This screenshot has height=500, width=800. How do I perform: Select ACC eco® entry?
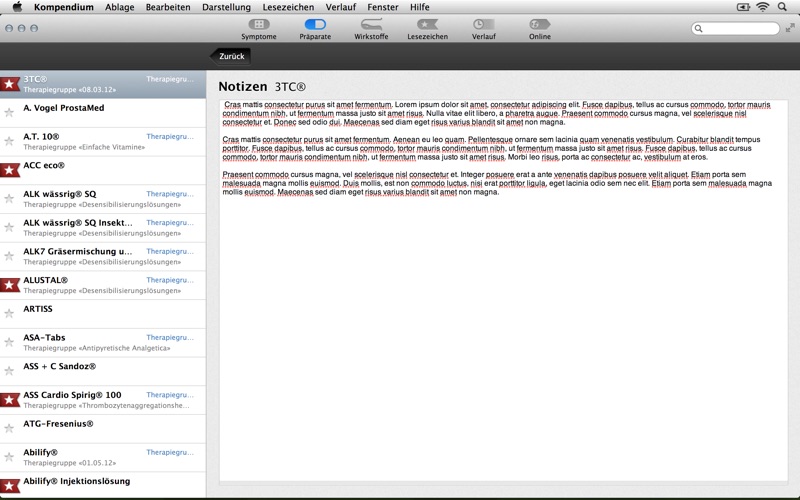tap(103, 170)
